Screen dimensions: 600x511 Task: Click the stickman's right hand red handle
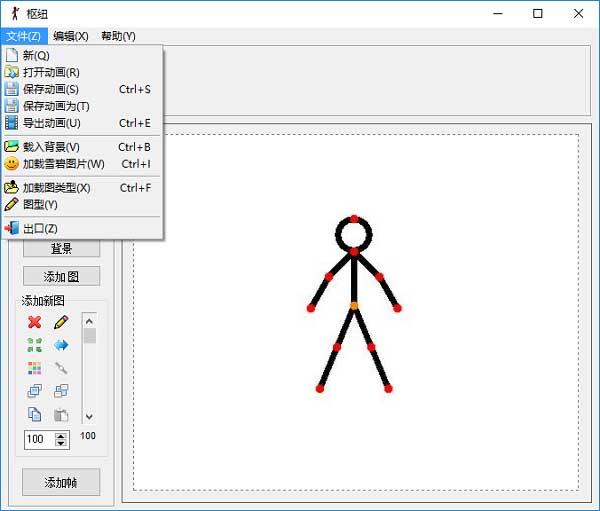click(x=397, y=308)
